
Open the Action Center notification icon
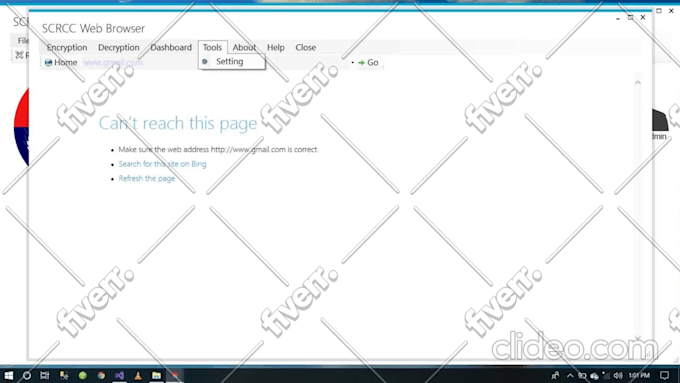click(664, 376)
